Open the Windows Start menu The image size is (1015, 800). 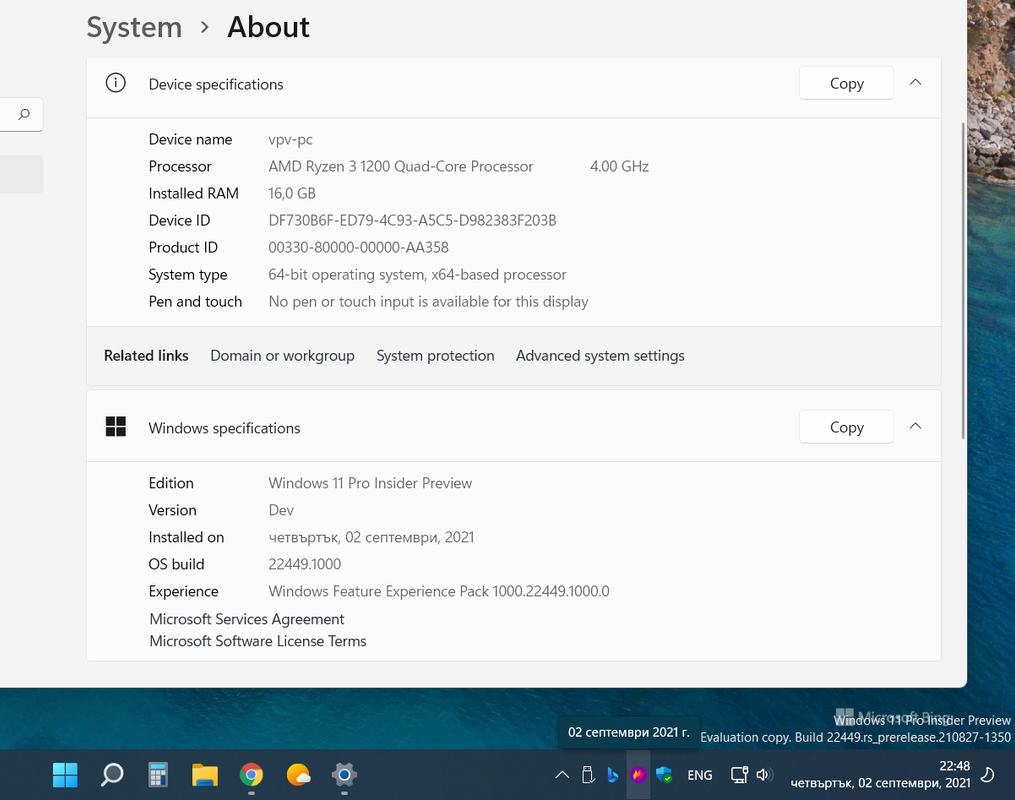[x=65, y=775]
